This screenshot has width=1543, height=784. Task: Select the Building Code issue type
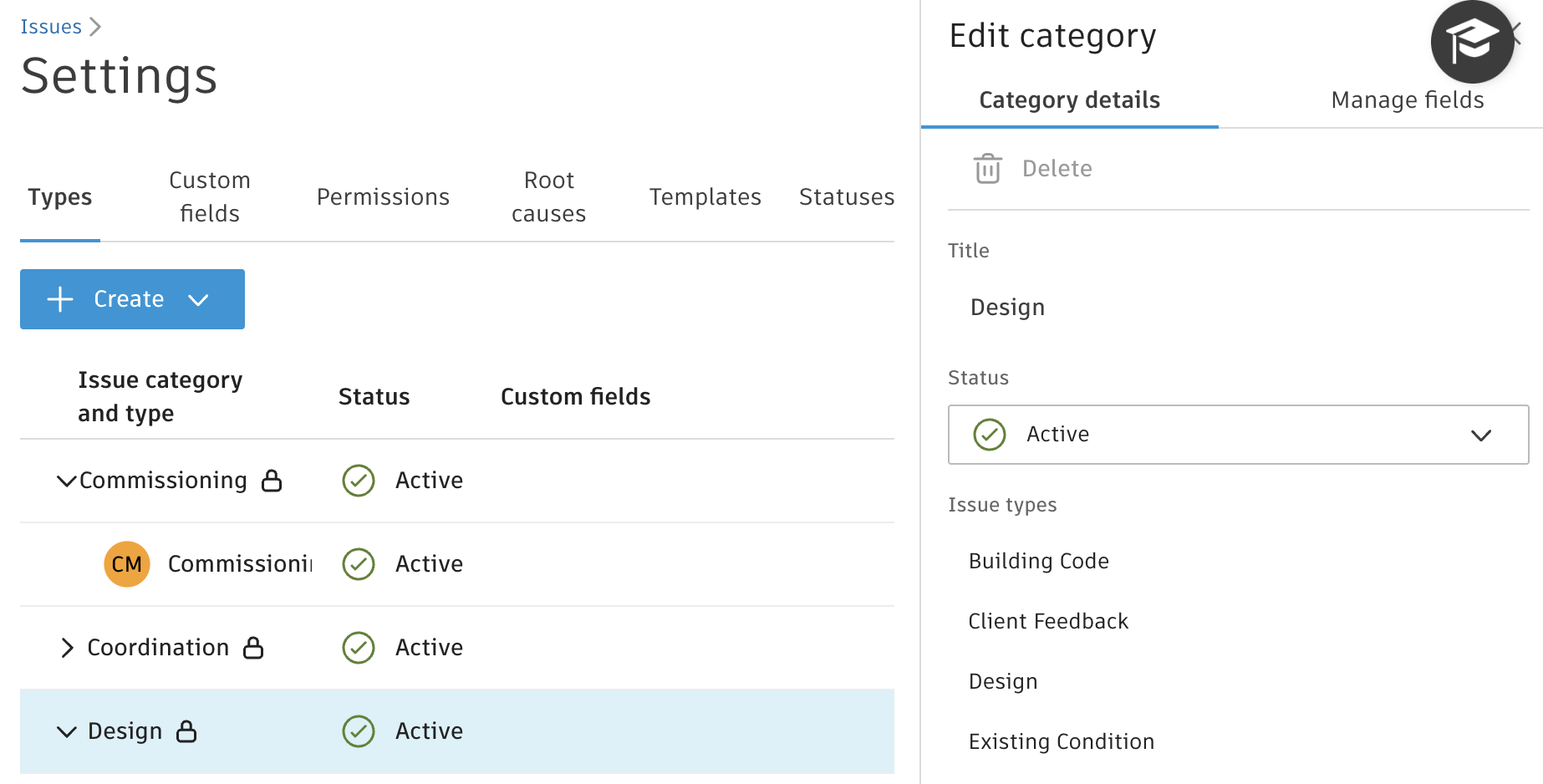(1038, 561)
